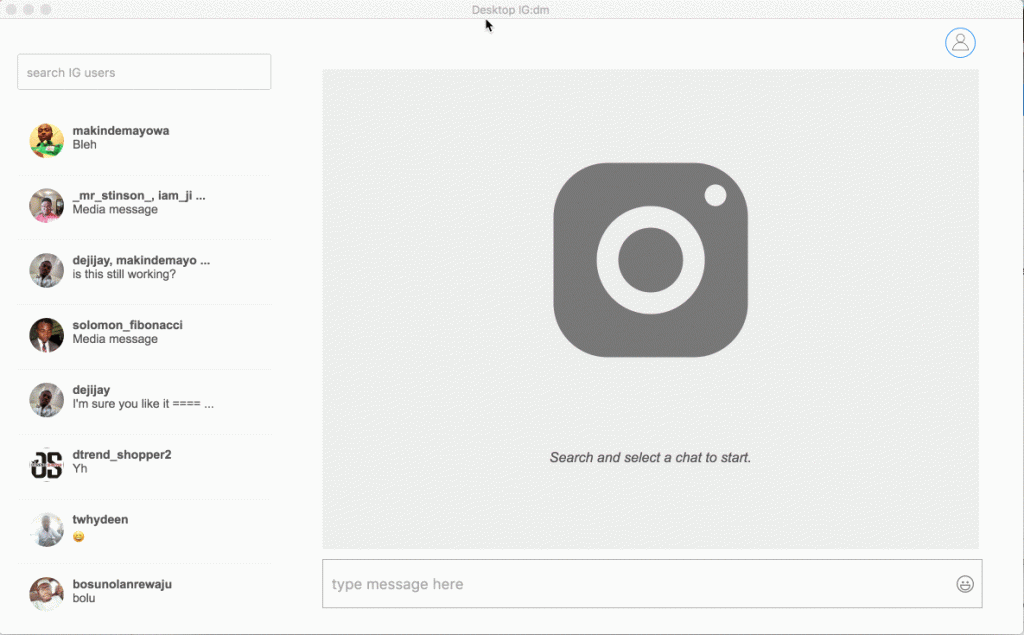Click bosunolanrewaju's avatar picture

[x=46, y=591]
